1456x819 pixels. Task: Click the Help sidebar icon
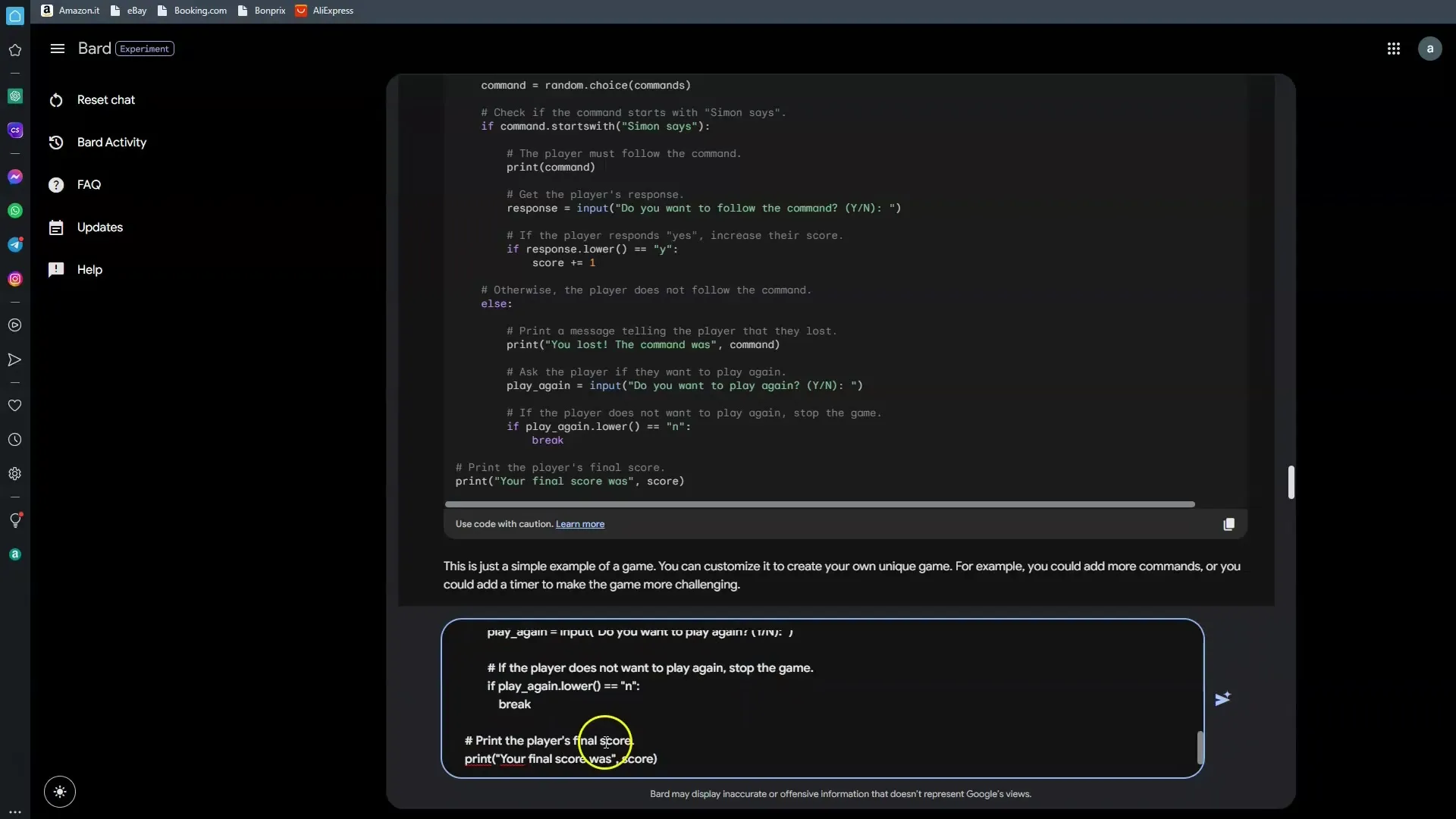click(x=55, y=270)
